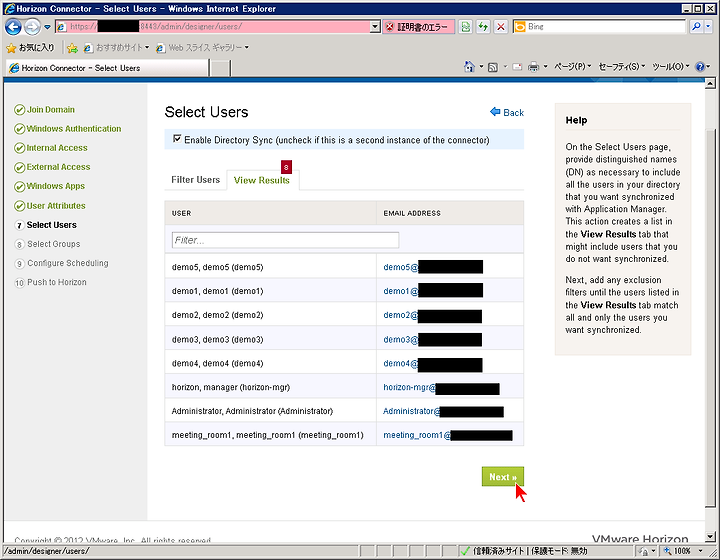Uncheck Enable Directory Sync checkbox
The width and height of the screenshot is (720, 560).
pos(177,139)
